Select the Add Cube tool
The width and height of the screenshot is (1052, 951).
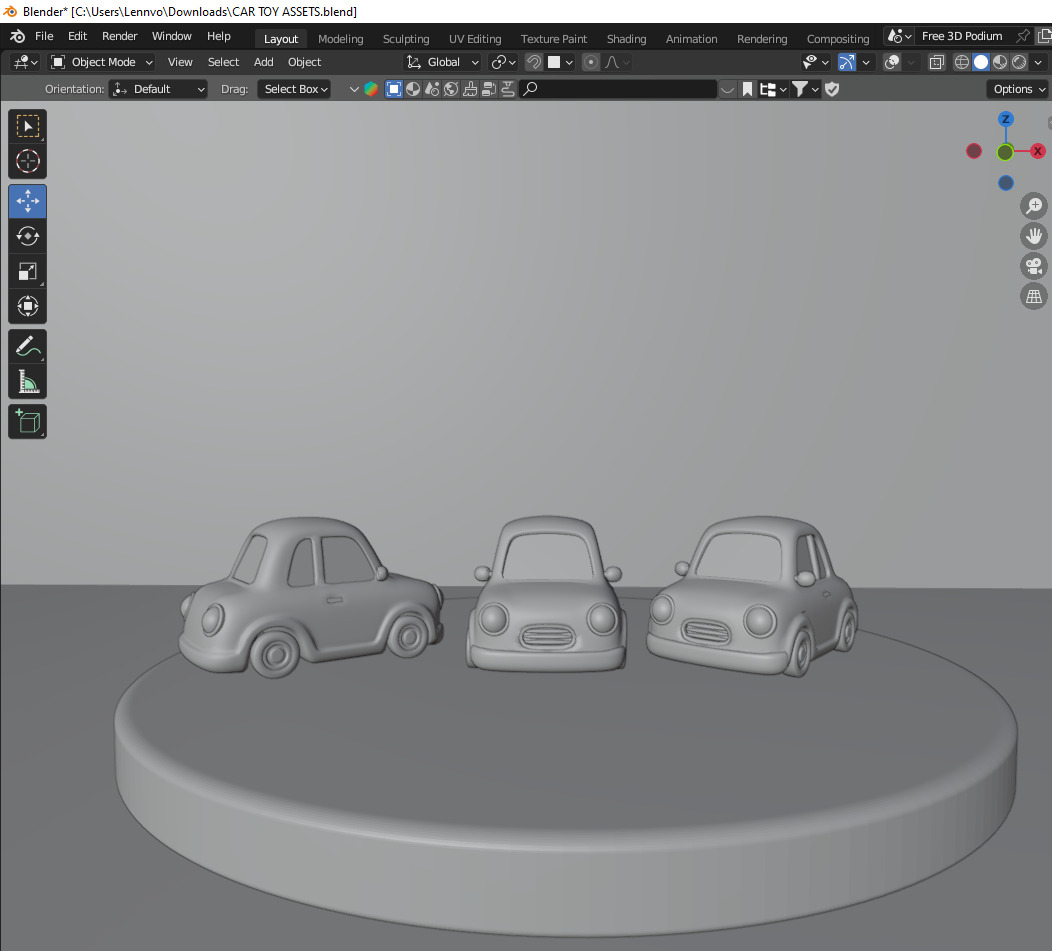point(28,421)
